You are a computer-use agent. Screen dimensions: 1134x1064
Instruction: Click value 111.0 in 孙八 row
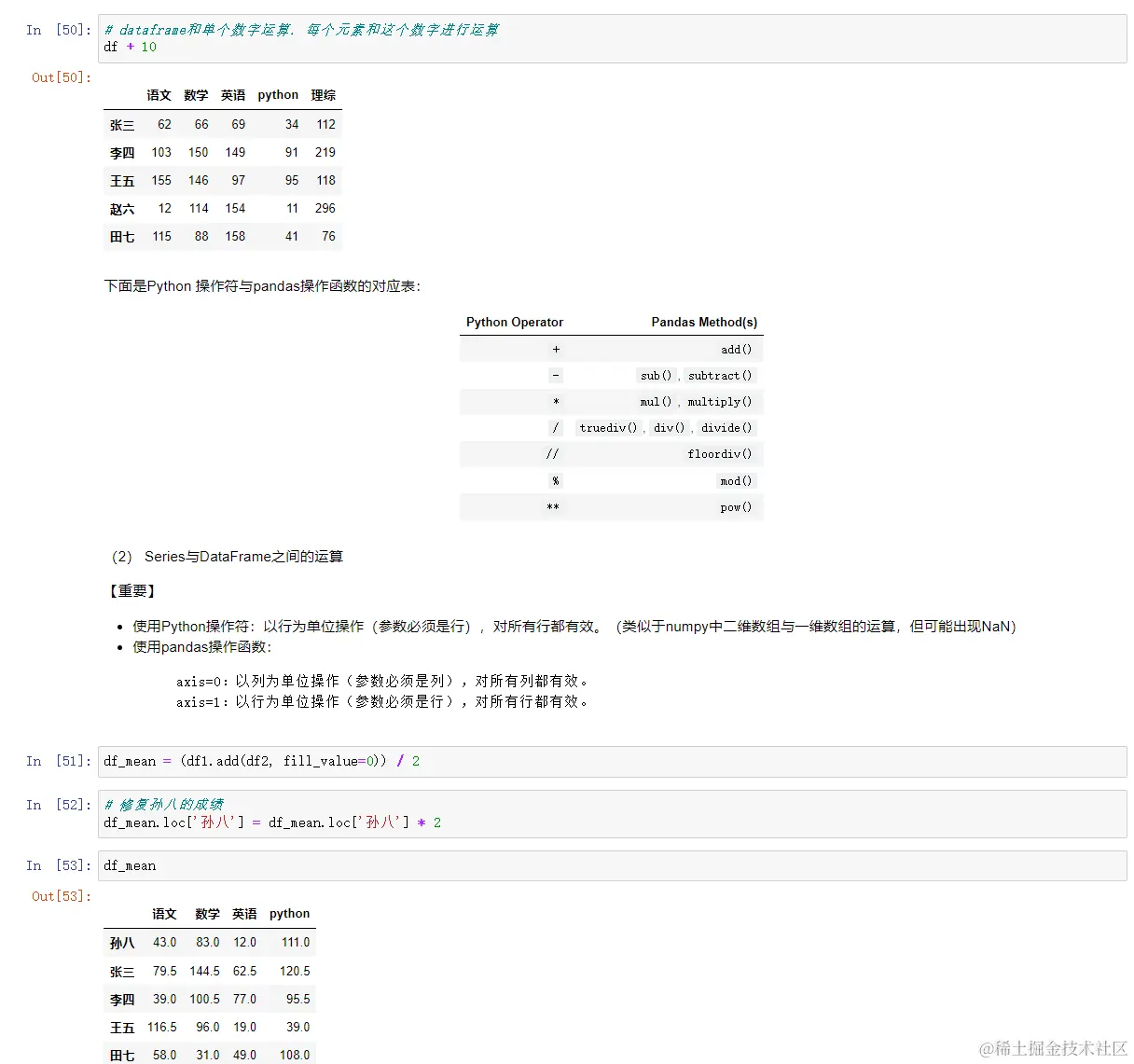[x=296, y=943]
